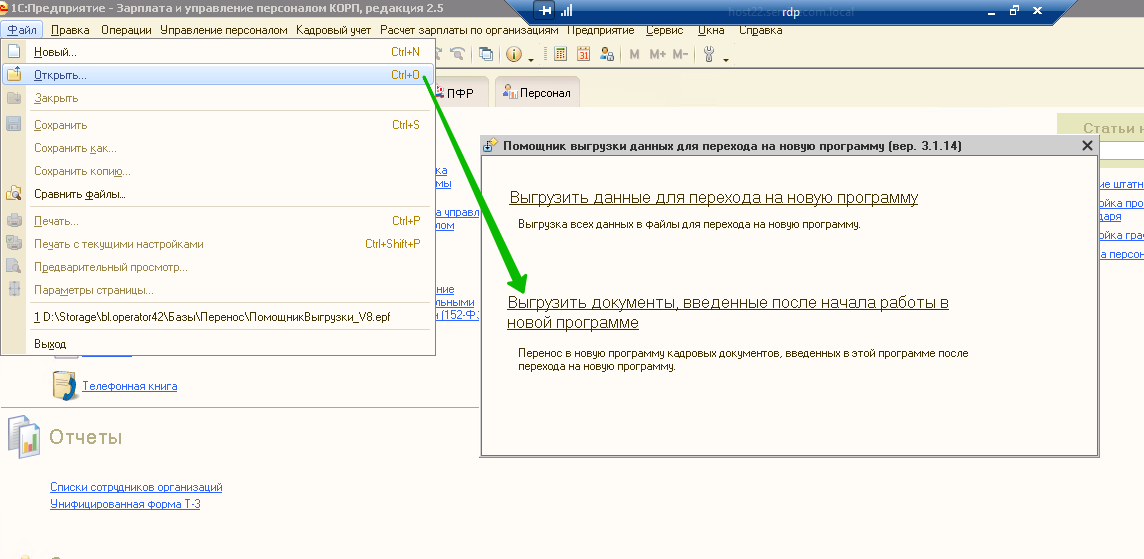Image resolution: width=1144 pixels, height=559 pixels.
Task: Choose Печать... in the File menu
Action: 218,220
